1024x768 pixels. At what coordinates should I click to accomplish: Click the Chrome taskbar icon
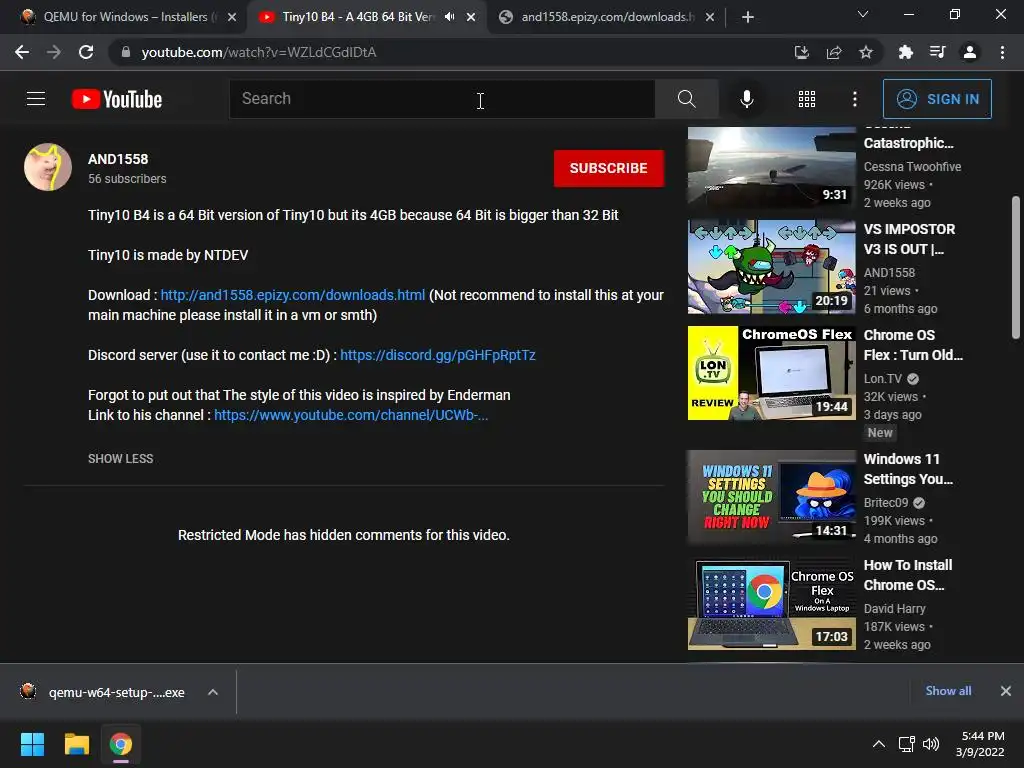pyautogui.click(x=121, y=744)
